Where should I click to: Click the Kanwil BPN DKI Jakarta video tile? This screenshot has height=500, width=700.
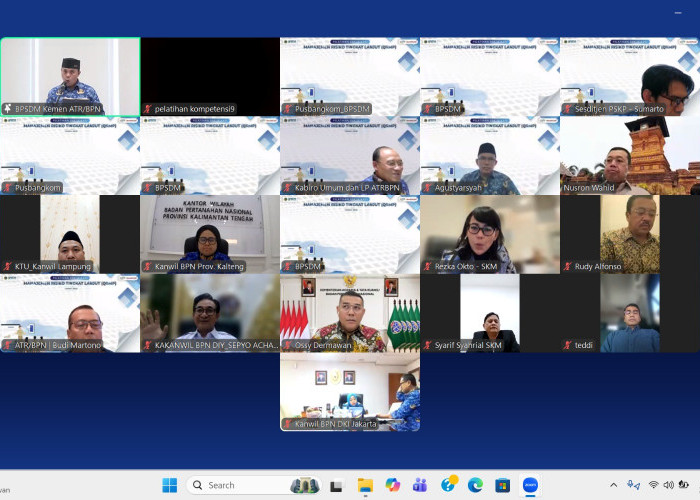click(350, 391)
